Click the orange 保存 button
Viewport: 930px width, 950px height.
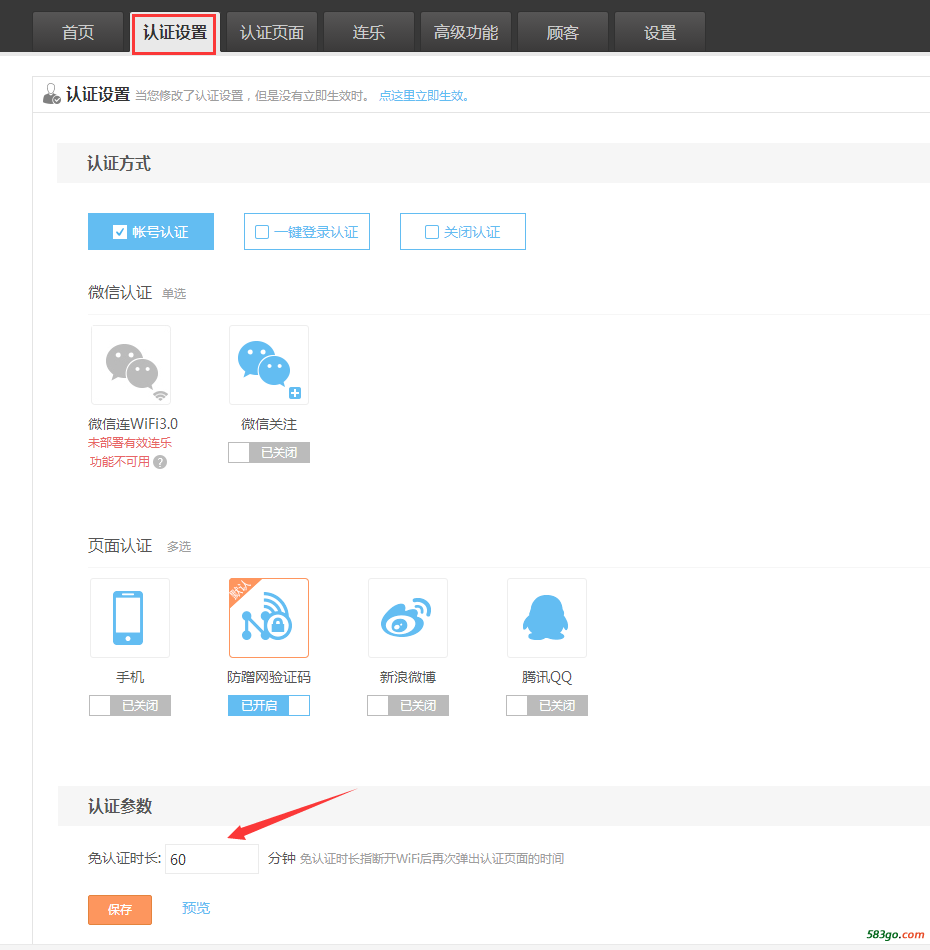[120, 910]
